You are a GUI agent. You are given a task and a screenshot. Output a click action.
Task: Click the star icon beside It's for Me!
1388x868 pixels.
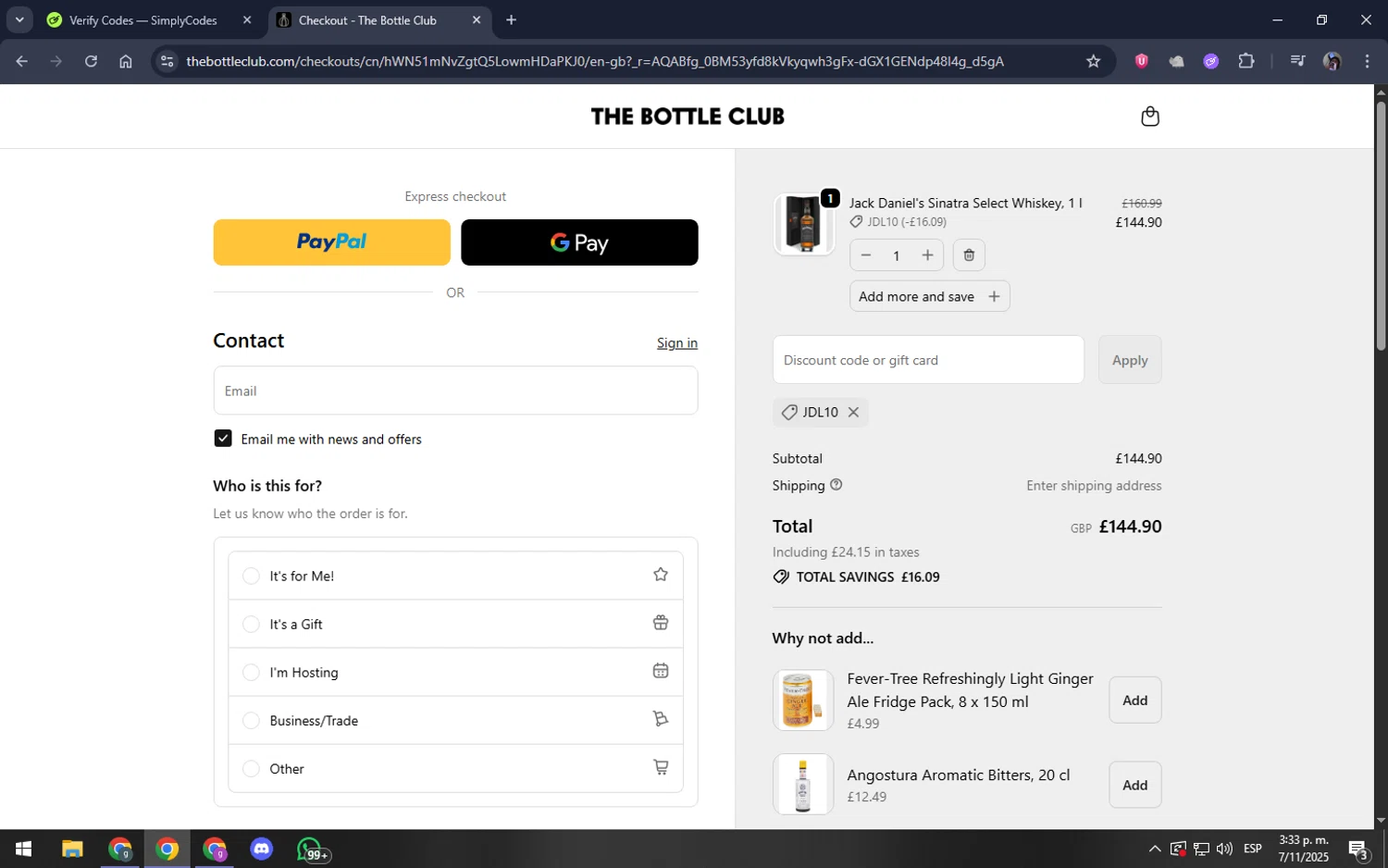(x=661, y=575)
